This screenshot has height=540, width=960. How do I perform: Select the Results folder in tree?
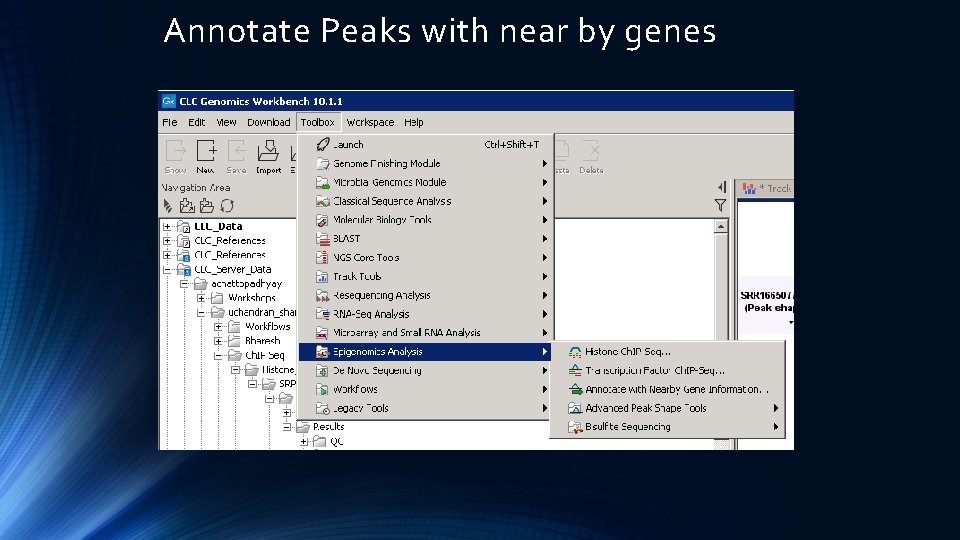(x=329, y=427)
